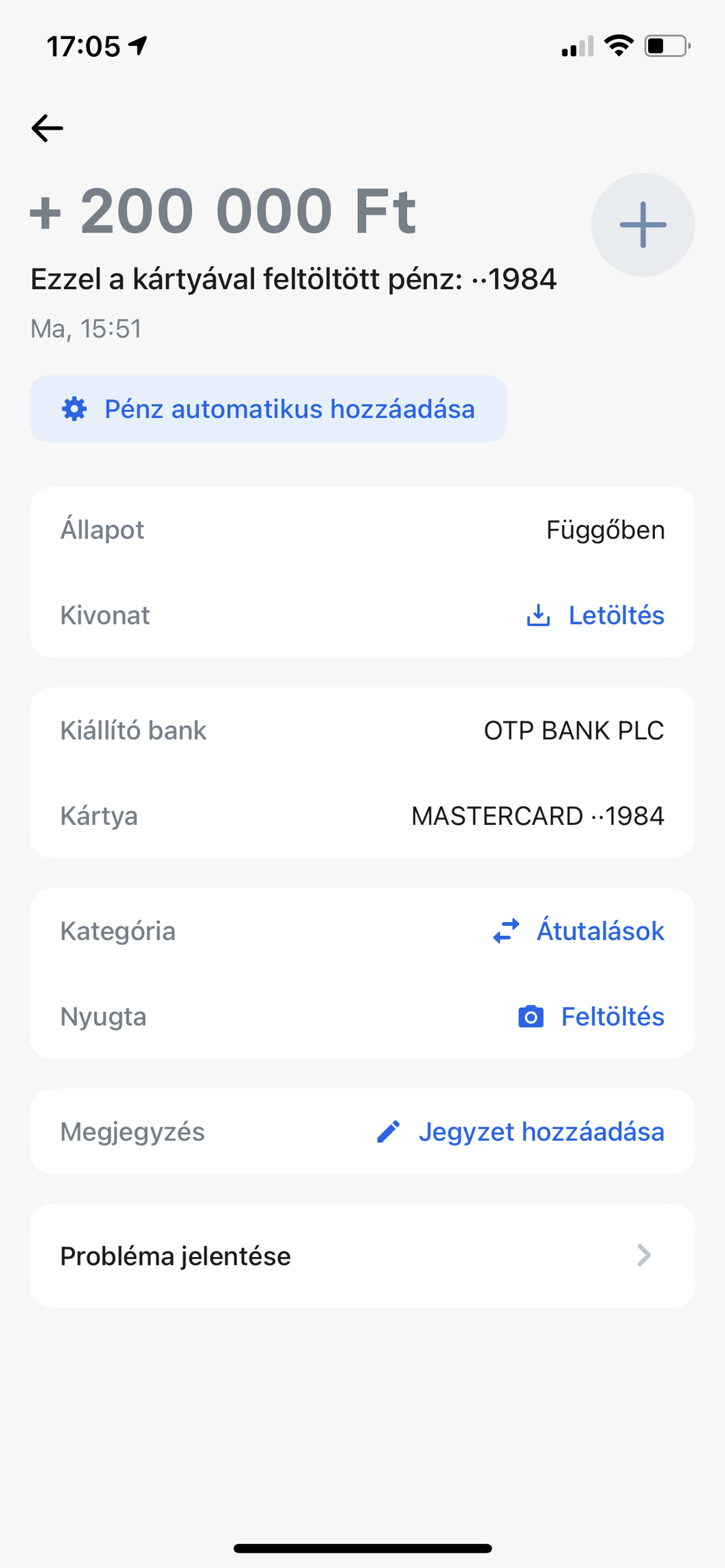
Task: Tap the Wi-Fi status icon
Action: click(619, 46)
